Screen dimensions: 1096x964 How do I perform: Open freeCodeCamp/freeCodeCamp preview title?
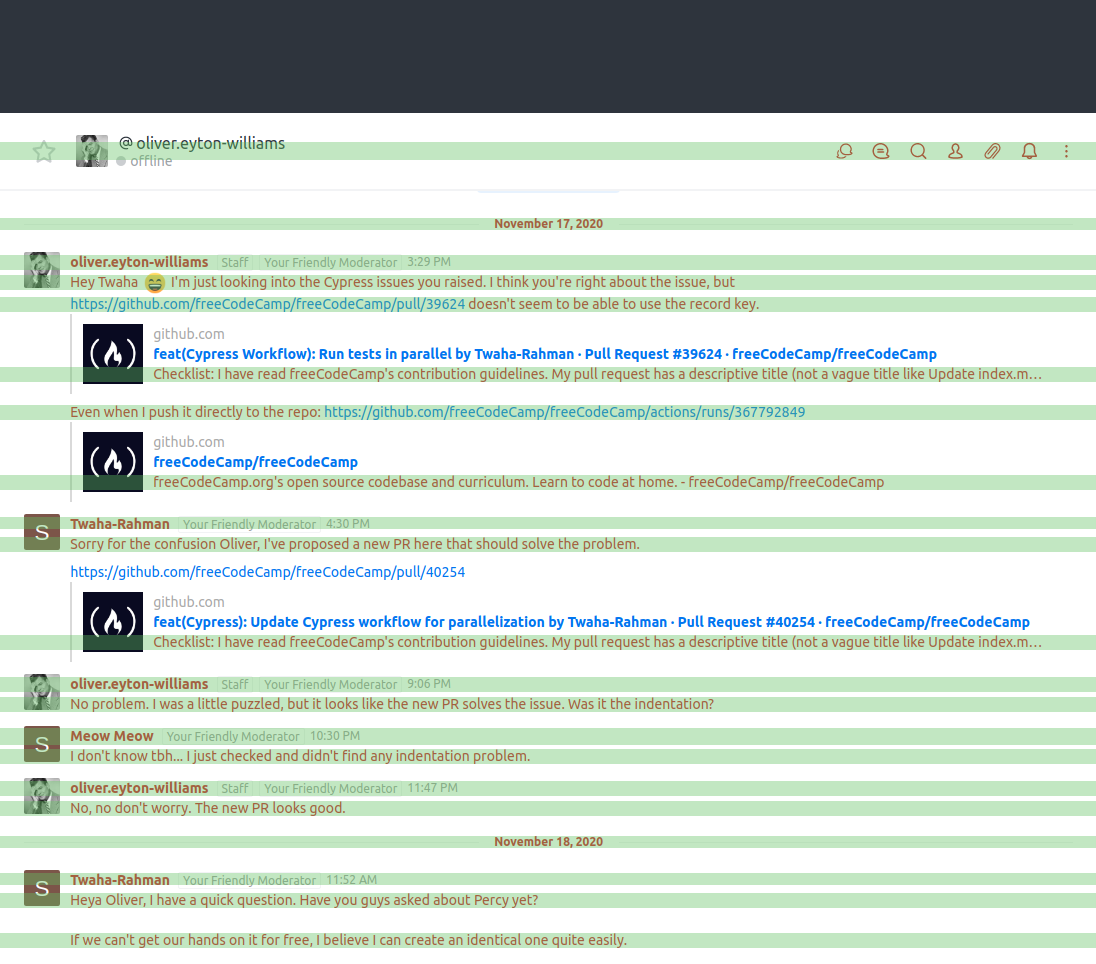pyautogui.click(x=255, y=462)
